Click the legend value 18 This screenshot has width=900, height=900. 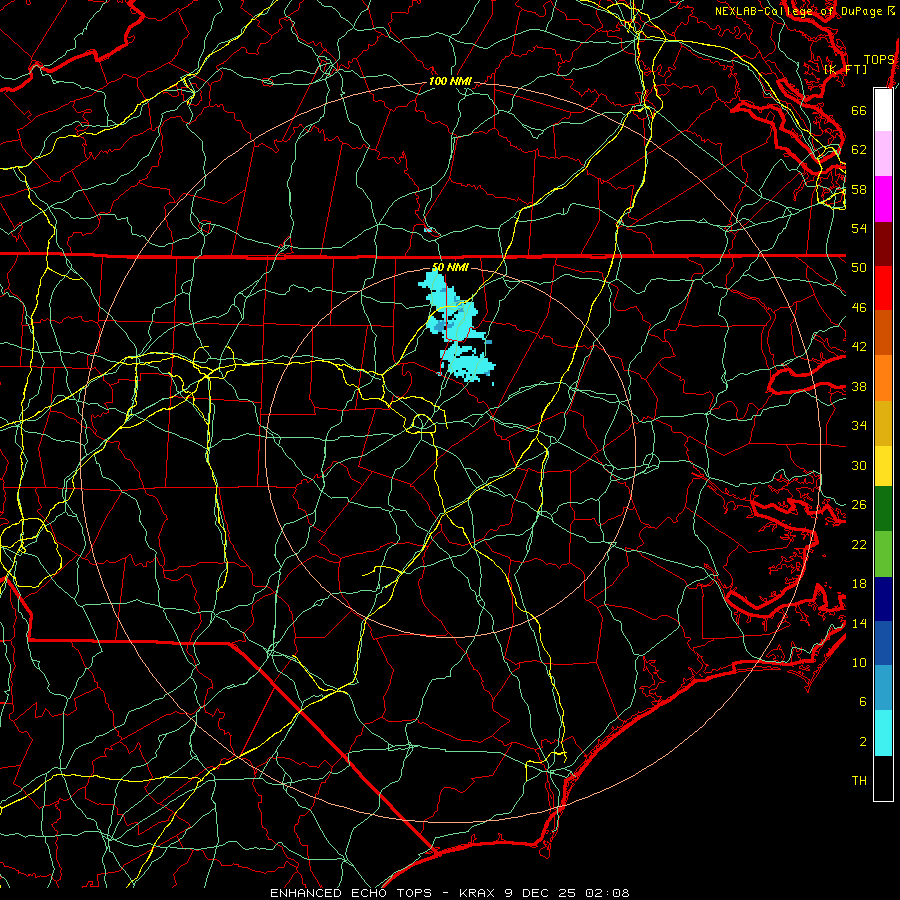pos(859,584)
